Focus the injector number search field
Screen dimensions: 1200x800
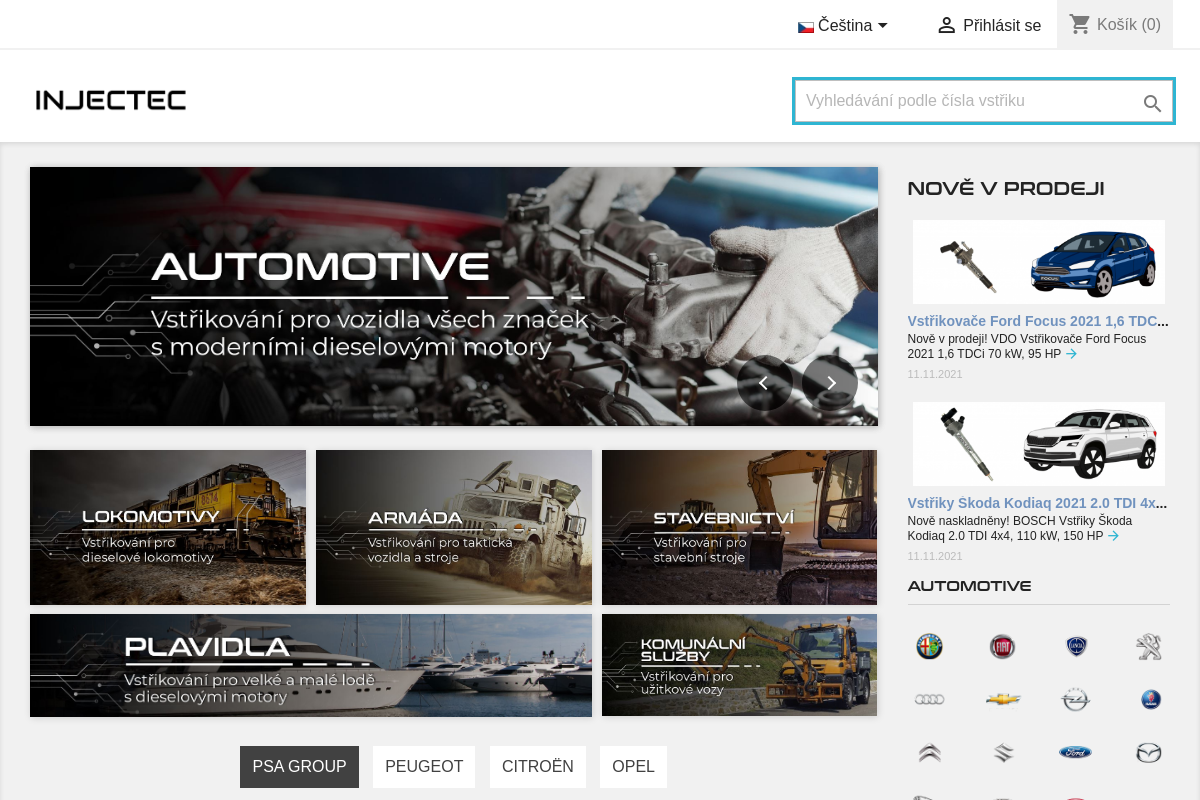[965, 101]
